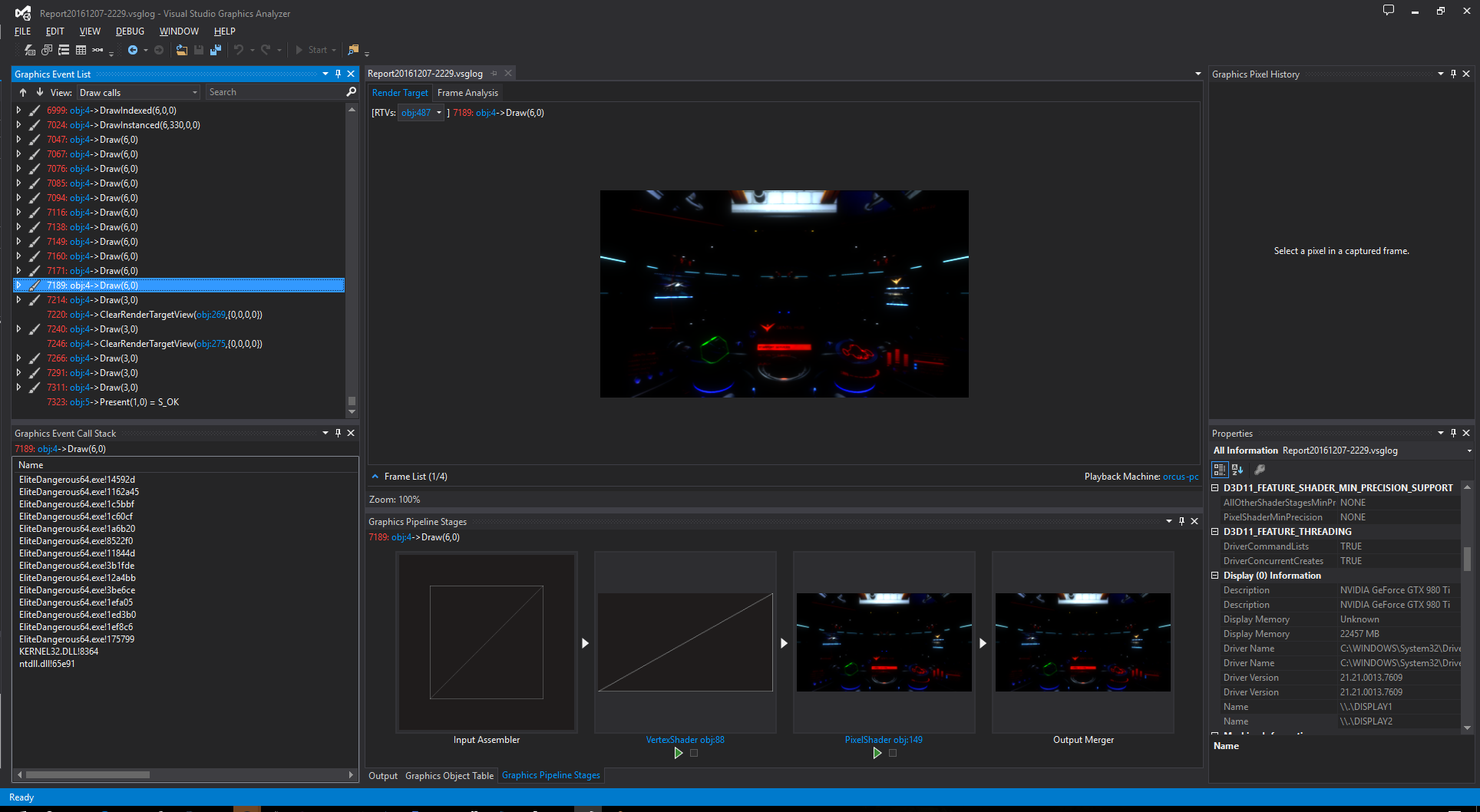Pin the Graphics Event List panel
Screen dimensions: 1480x812
(x=338, y=74)
